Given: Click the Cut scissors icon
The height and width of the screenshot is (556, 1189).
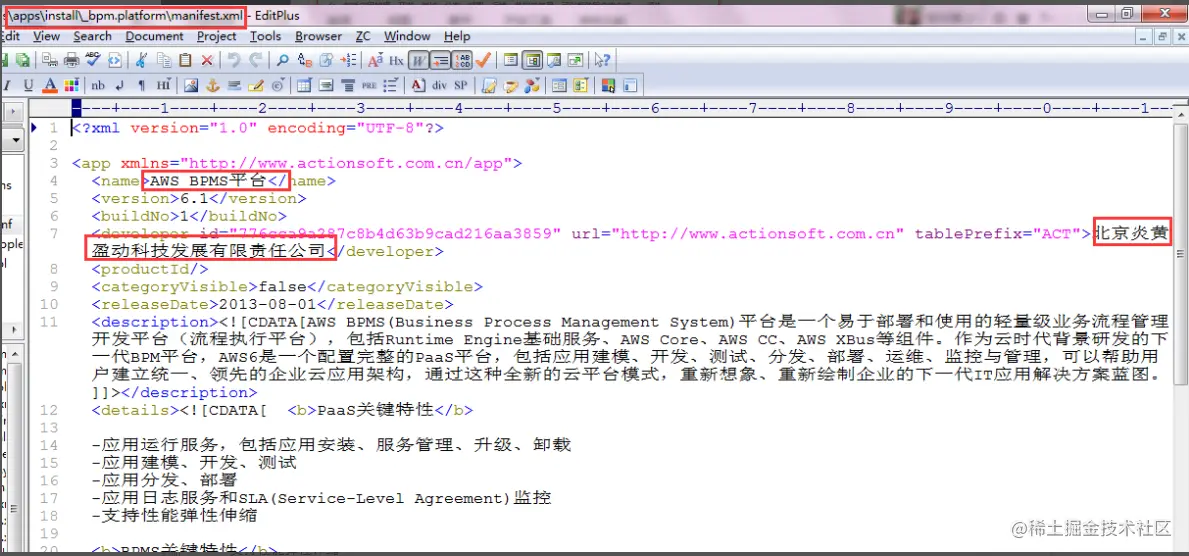Looking at the screenshot, I should pyautogui.click(x=141, y=61).
